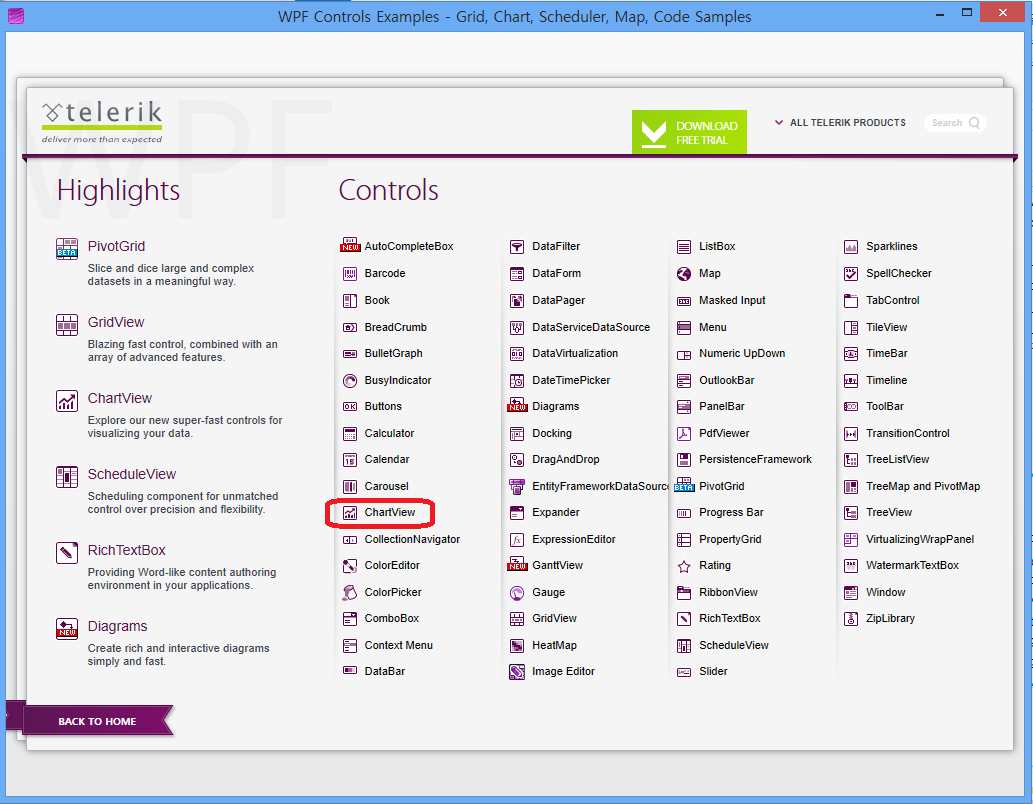Click the Map globe icon
The image size is (1033, 804).
[x=684, y=273]
